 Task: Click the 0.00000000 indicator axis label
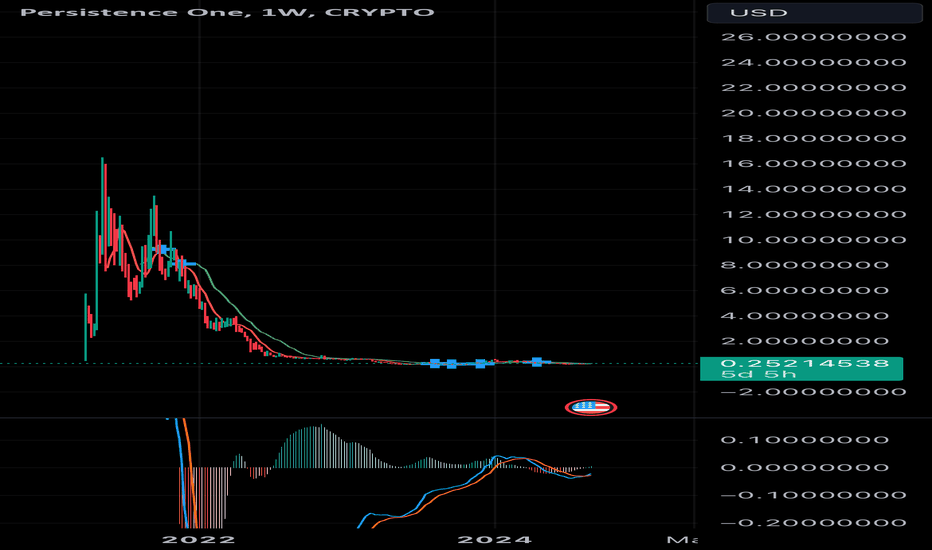(x=805, y=467)
